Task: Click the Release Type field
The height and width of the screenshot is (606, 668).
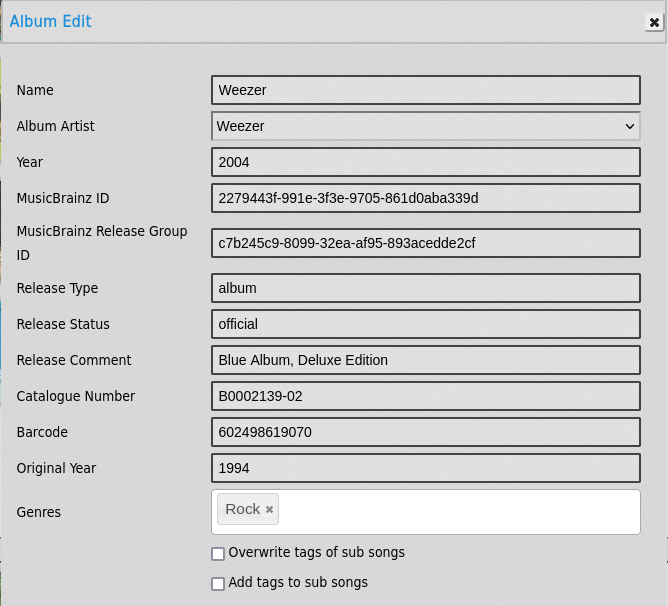Action: click(425, 288)
